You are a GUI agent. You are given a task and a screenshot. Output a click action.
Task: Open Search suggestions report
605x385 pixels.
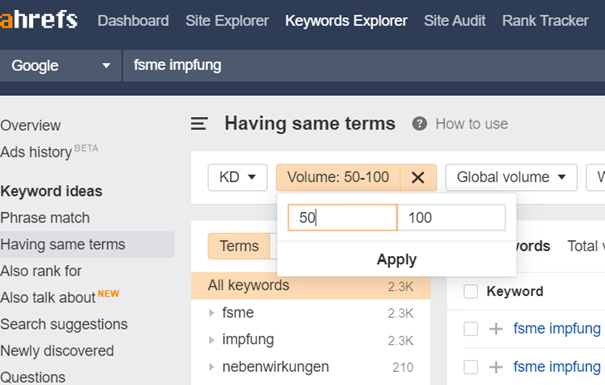click(x=64, y=324)
